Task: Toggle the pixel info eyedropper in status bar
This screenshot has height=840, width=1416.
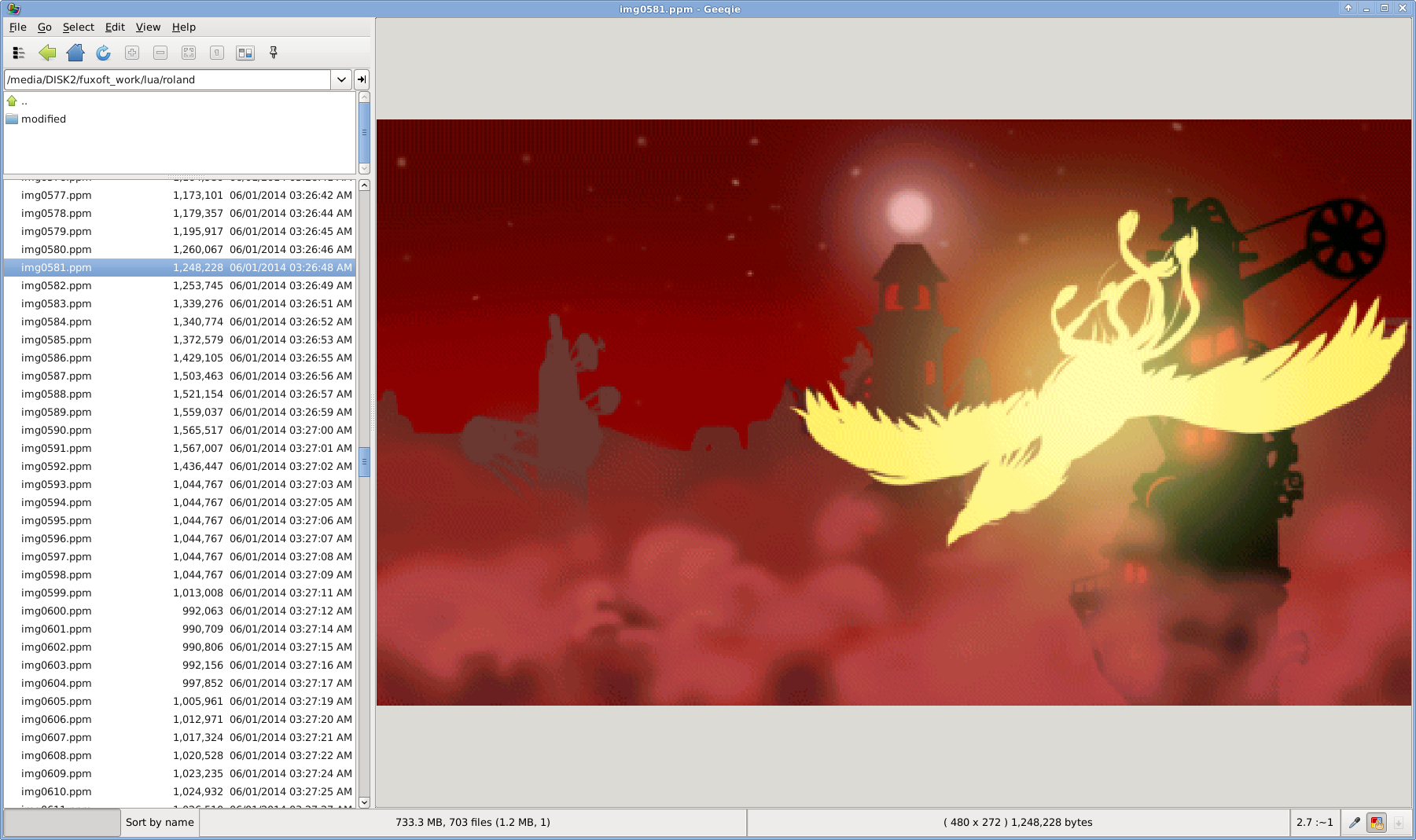Action: tap(1355, 823)
